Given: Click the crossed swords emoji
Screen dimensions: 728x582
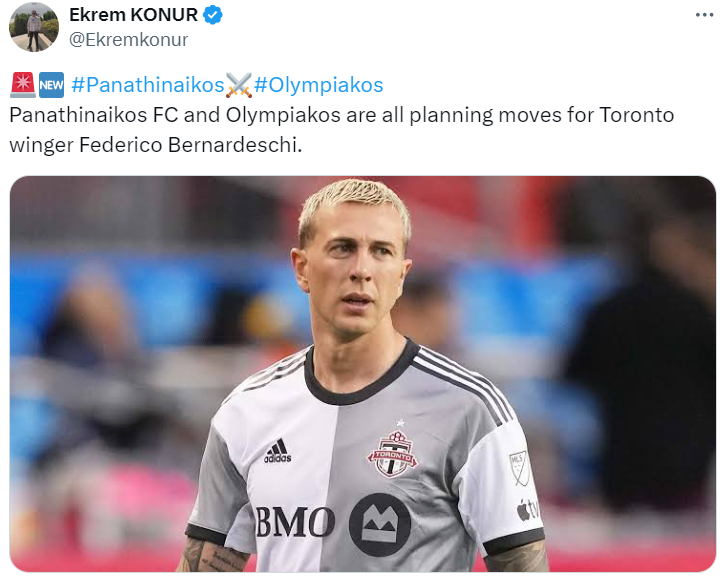Looking at the screenshot, I should point(239,85).
